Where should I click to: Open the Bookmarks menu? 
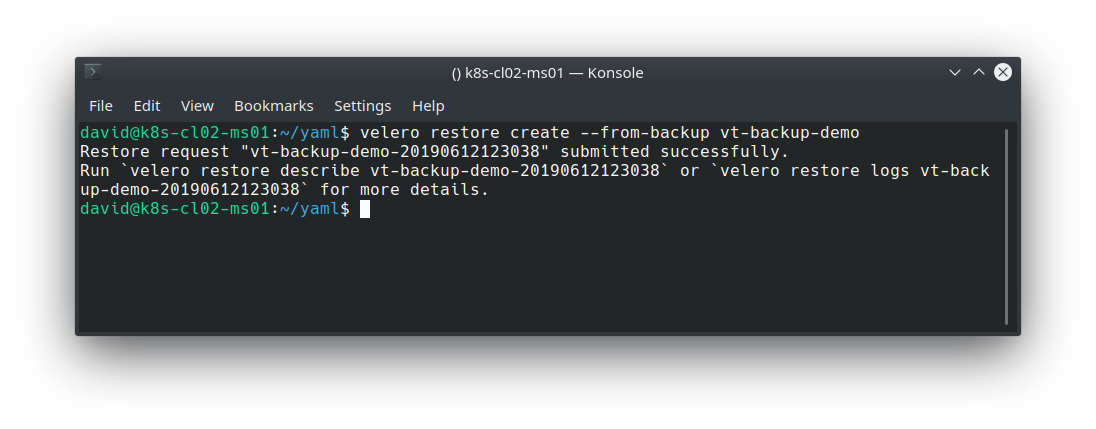pos(273,106)
